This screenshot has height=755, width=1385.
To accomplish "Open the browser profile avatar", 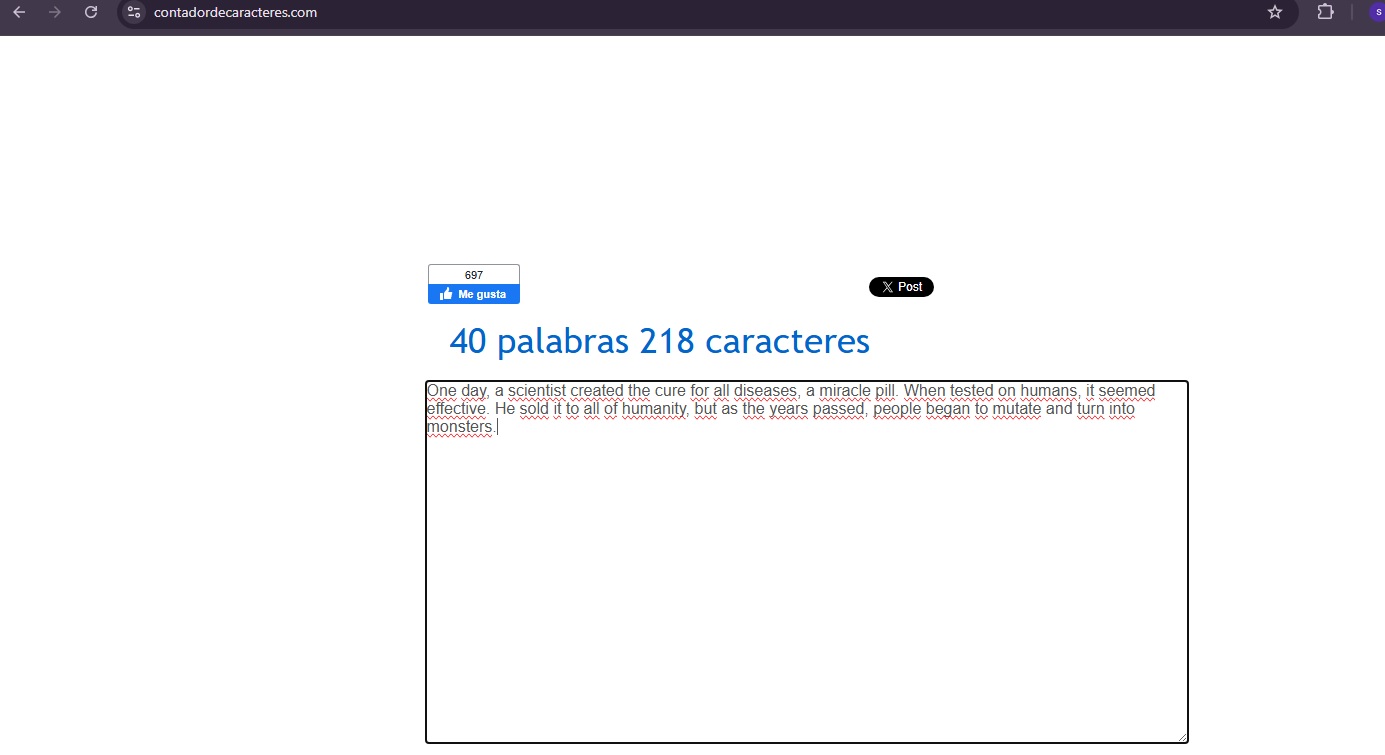I will click(x=1378, y=12).
